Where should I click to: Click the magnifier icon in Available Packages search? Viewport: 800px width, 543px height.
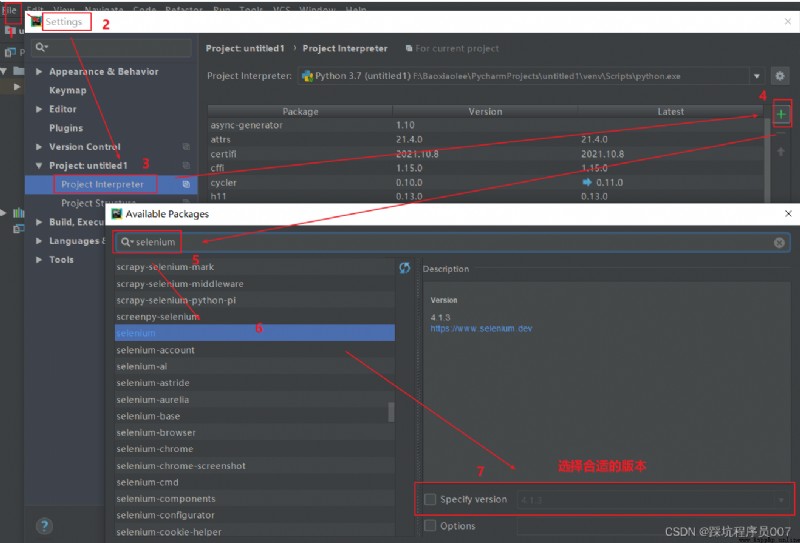click(x=127, y=242)
